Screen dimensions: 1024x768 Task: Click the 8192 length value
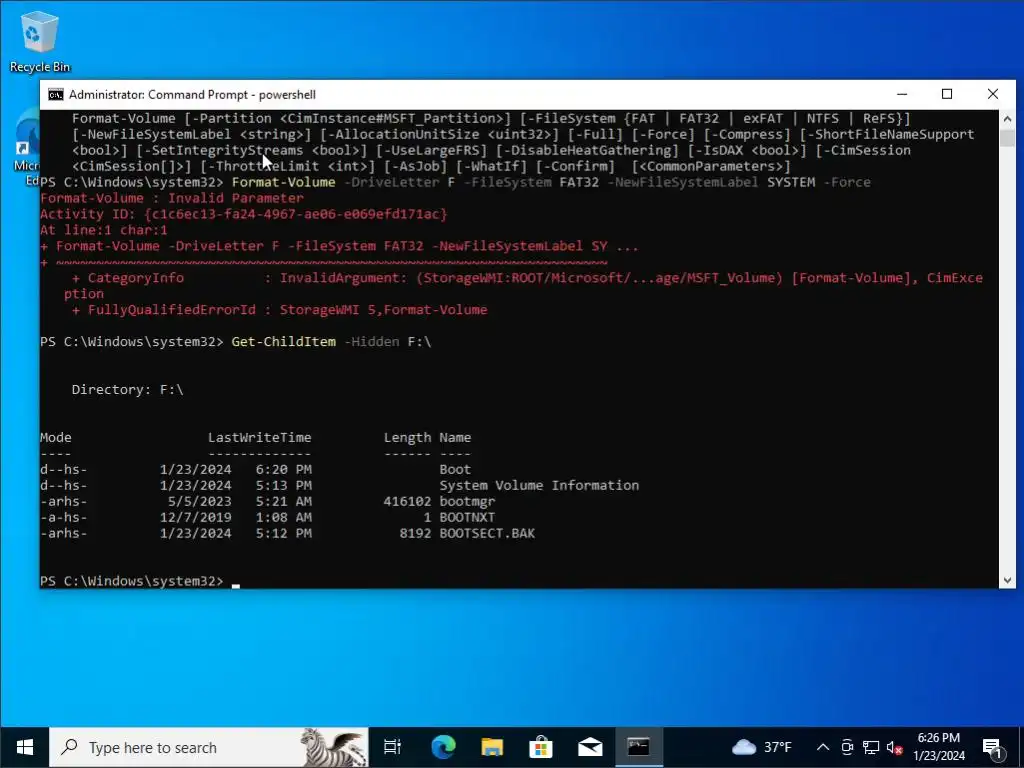415,533
